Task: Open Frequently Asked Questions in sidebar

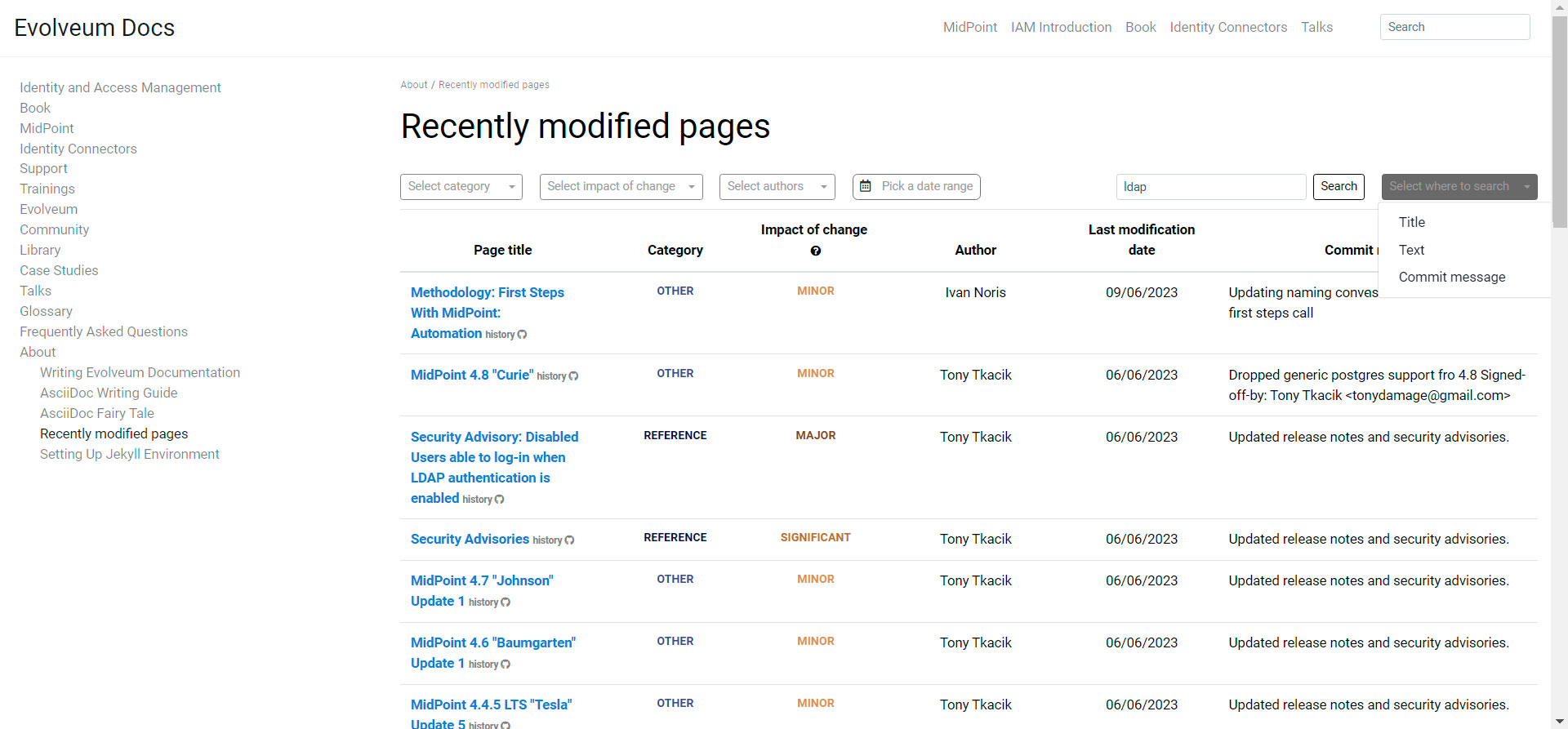Action: (104, 331)
